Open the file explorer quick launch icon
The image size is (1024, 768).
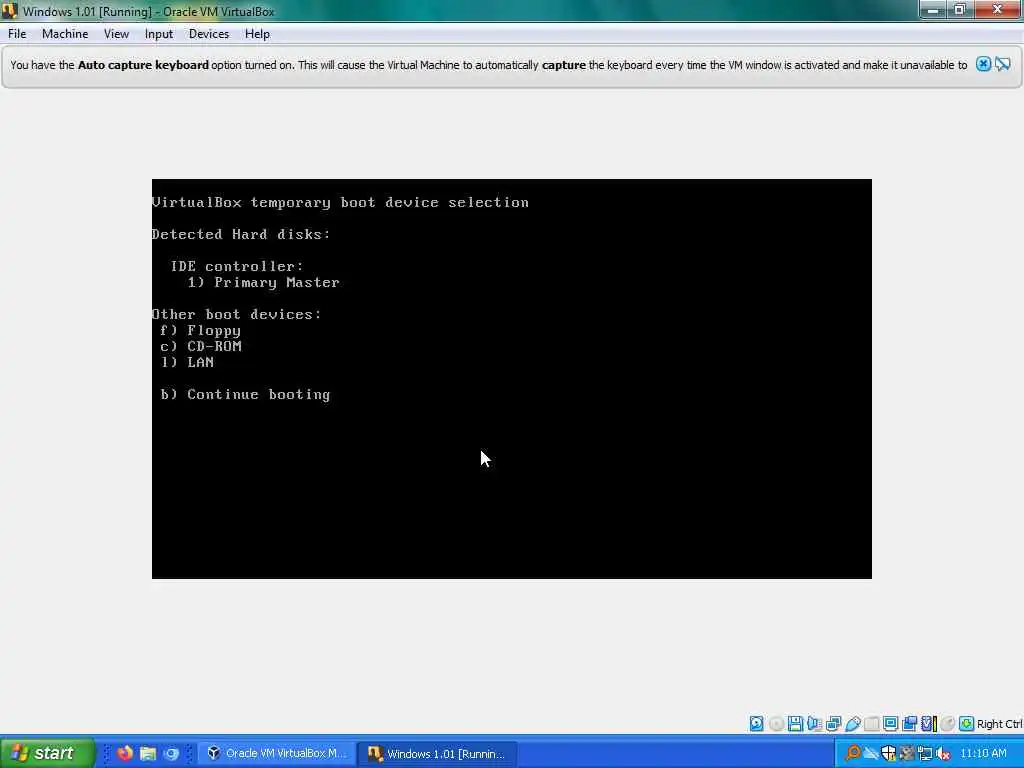pos(148,753)
